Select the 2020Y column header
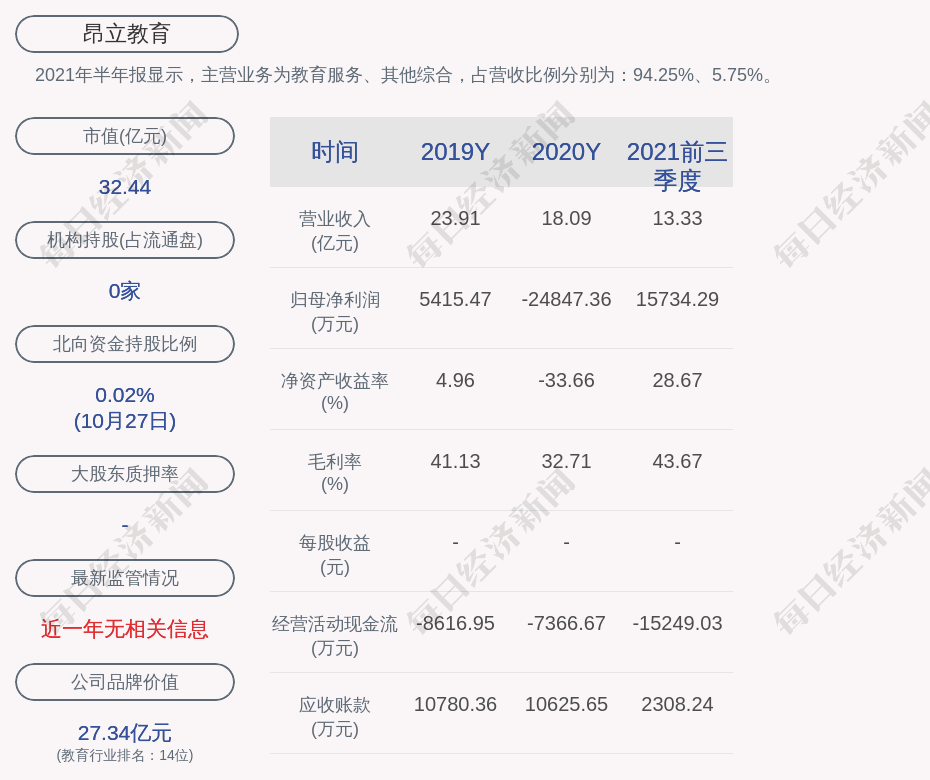Image resolution: width=930 pixels, height=780 pixels. [x=566, y=152]
